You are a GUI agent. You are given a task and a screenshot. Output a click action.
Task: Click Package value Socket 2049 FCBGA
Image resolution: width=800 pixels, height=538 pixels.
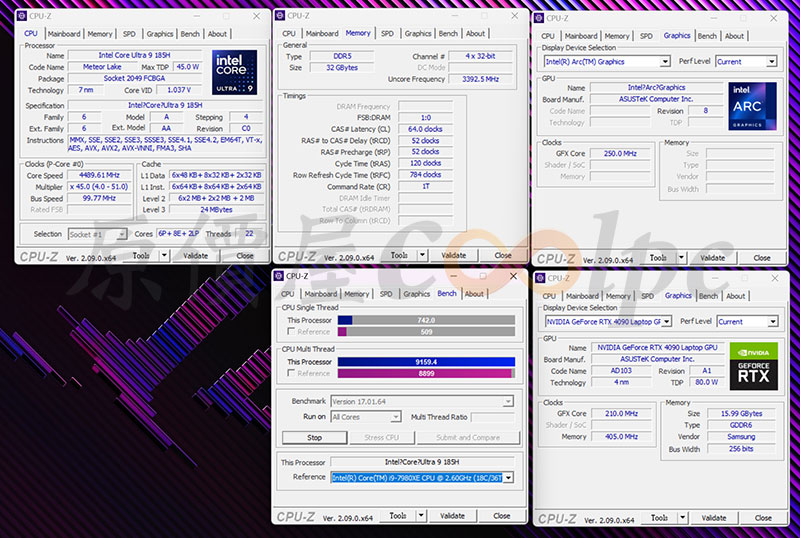pyautogui.click(x=135, y=79)
